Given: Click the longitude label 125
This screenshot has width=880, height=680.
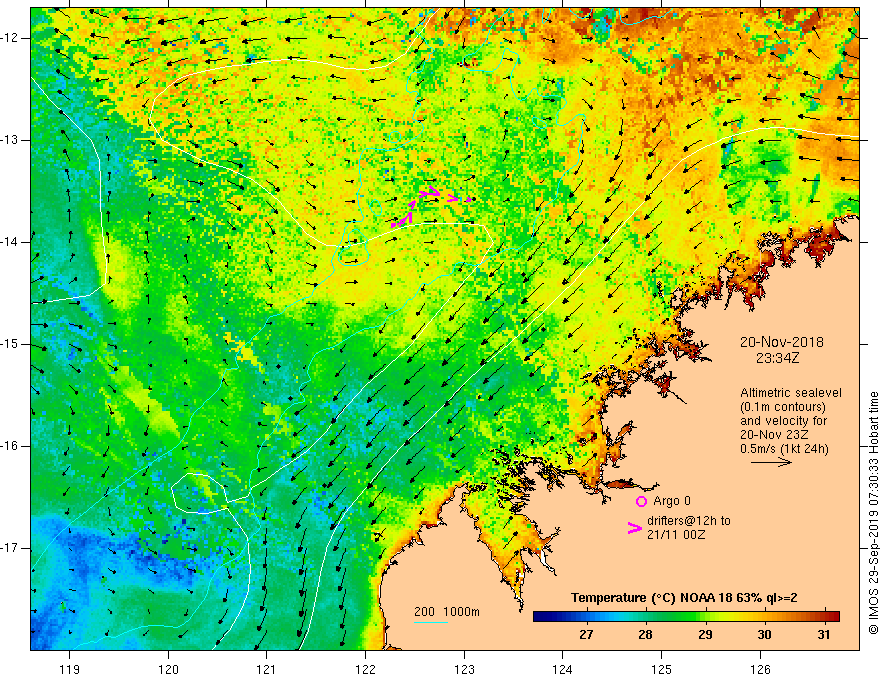Looking at the screenshot, I should 662,670.
